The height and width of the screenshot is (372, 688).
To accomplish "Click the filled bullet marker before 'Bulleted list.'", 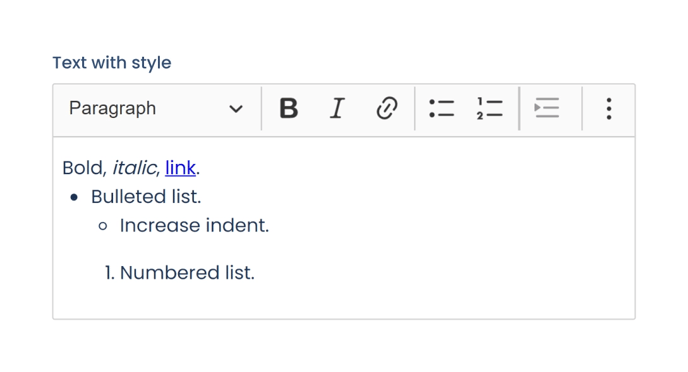I will (74, 198).
